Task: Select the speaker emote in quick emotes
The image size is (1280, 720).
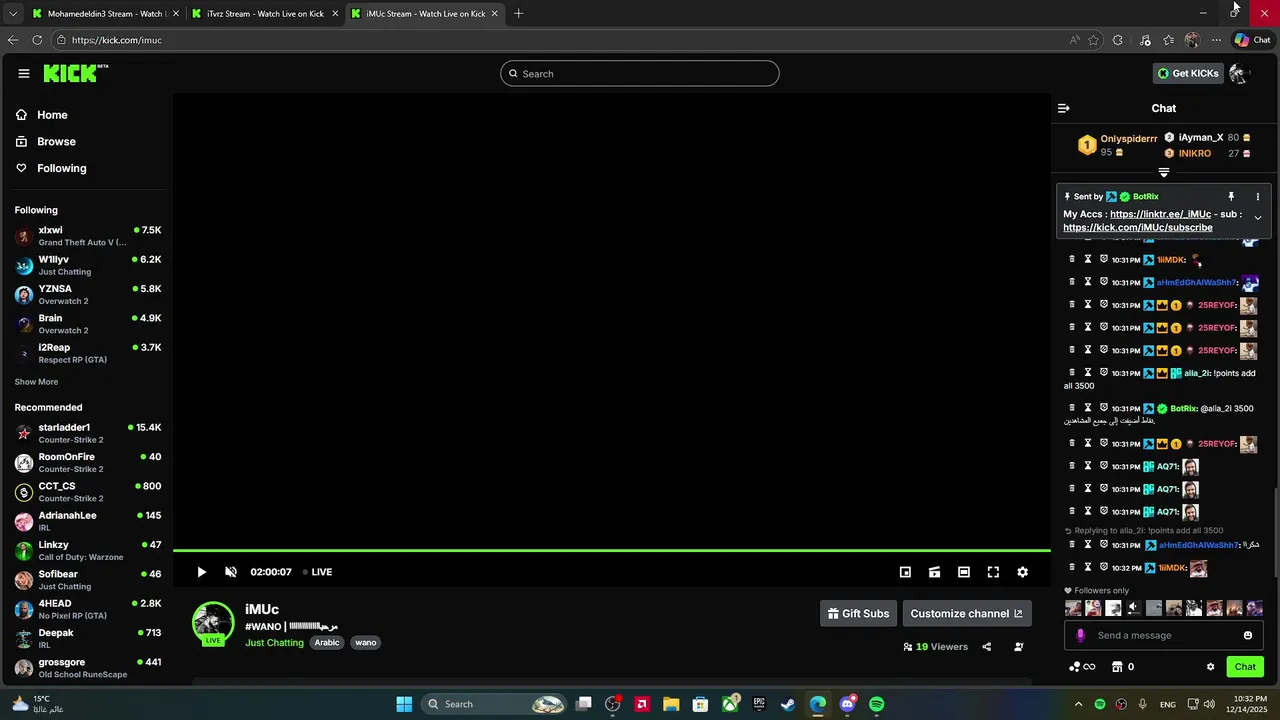Action: (x=1133, y=608)
